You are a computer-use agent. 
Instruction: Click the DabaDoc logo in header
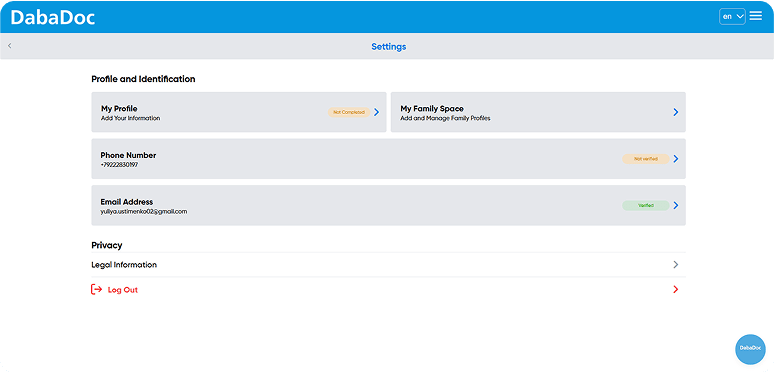52,17
